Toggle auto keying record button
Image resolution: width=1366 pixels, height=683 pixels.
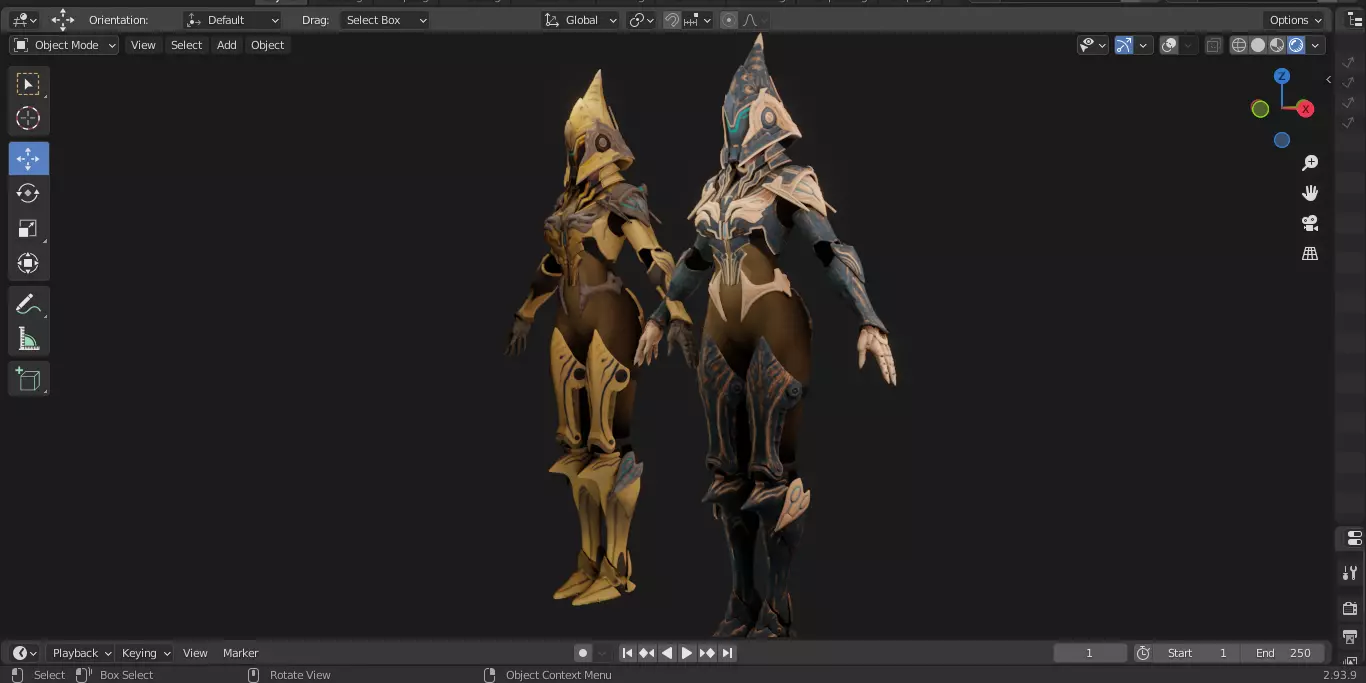coord(583,653)
